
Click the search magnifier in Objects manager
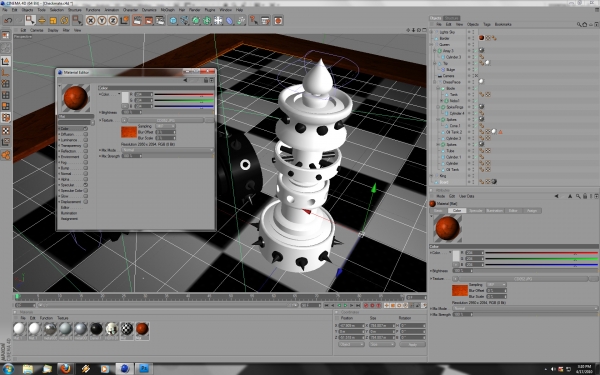pos(579,24)
